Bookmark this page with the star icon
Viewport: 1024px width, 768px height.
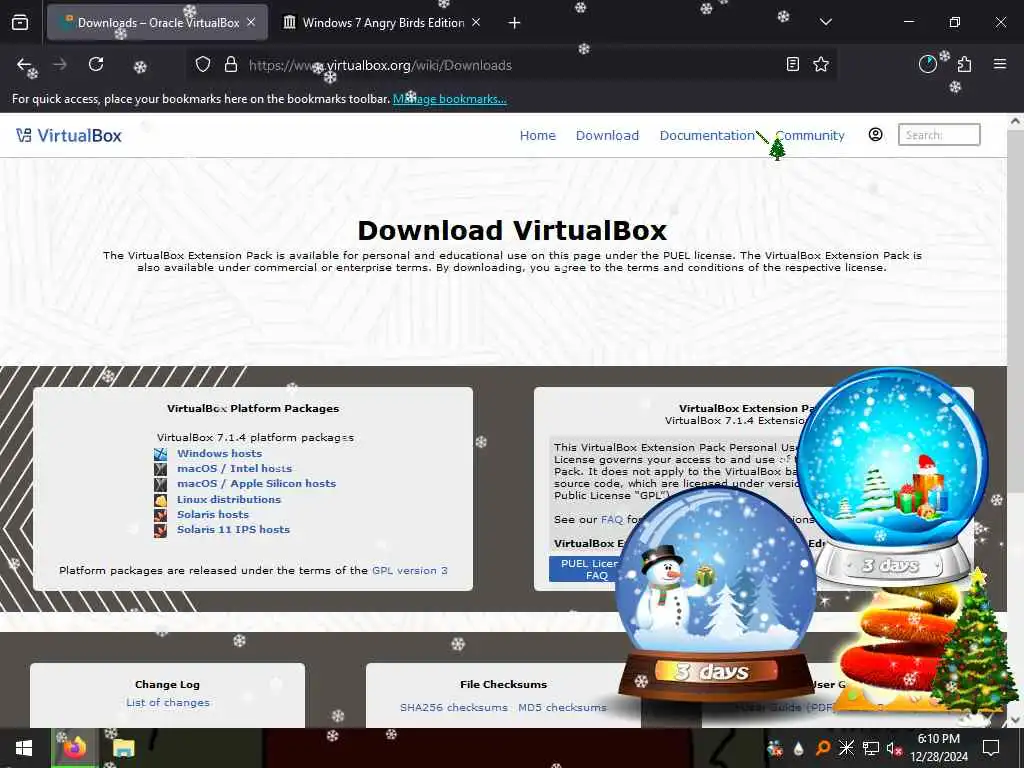(821, 64)
